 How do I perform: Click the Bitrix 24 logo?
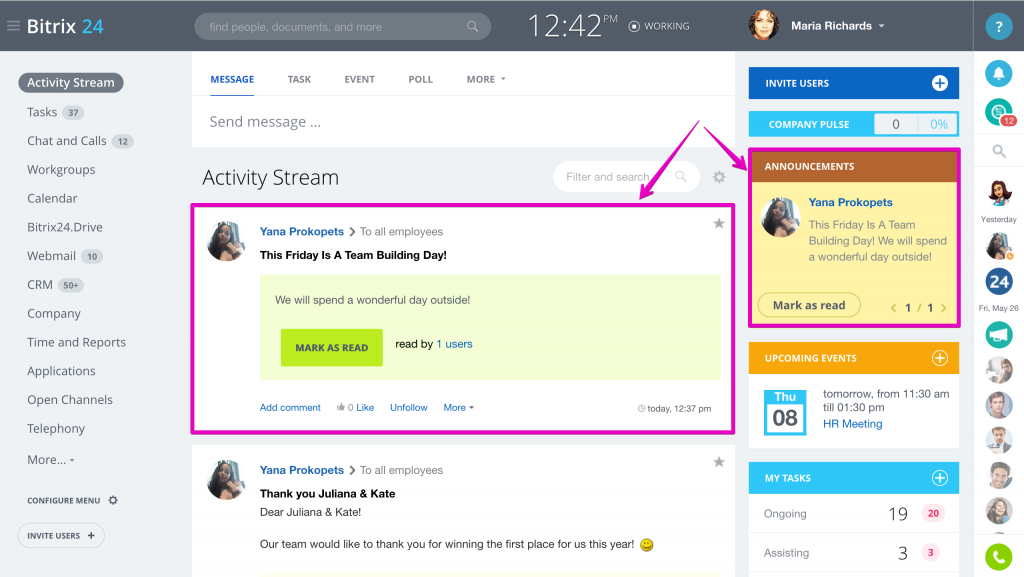click(65, 26)
